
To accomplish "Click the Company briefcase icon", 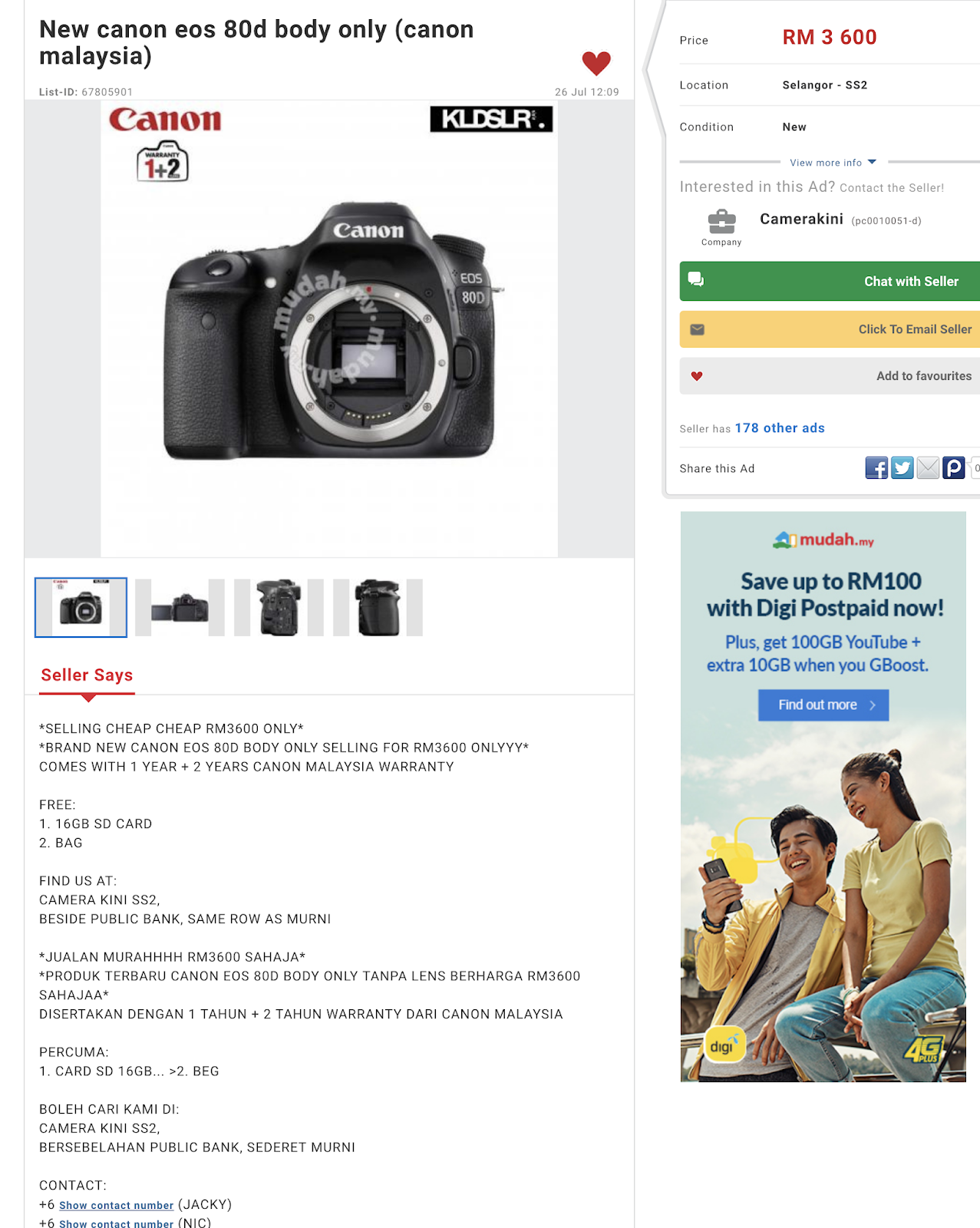I will tap(721, 222).
